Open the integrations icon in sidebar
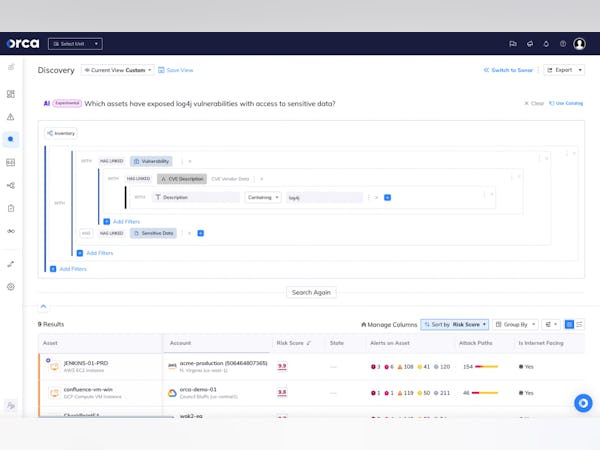Screen dimensions: 600x450 tap(11, 264)
